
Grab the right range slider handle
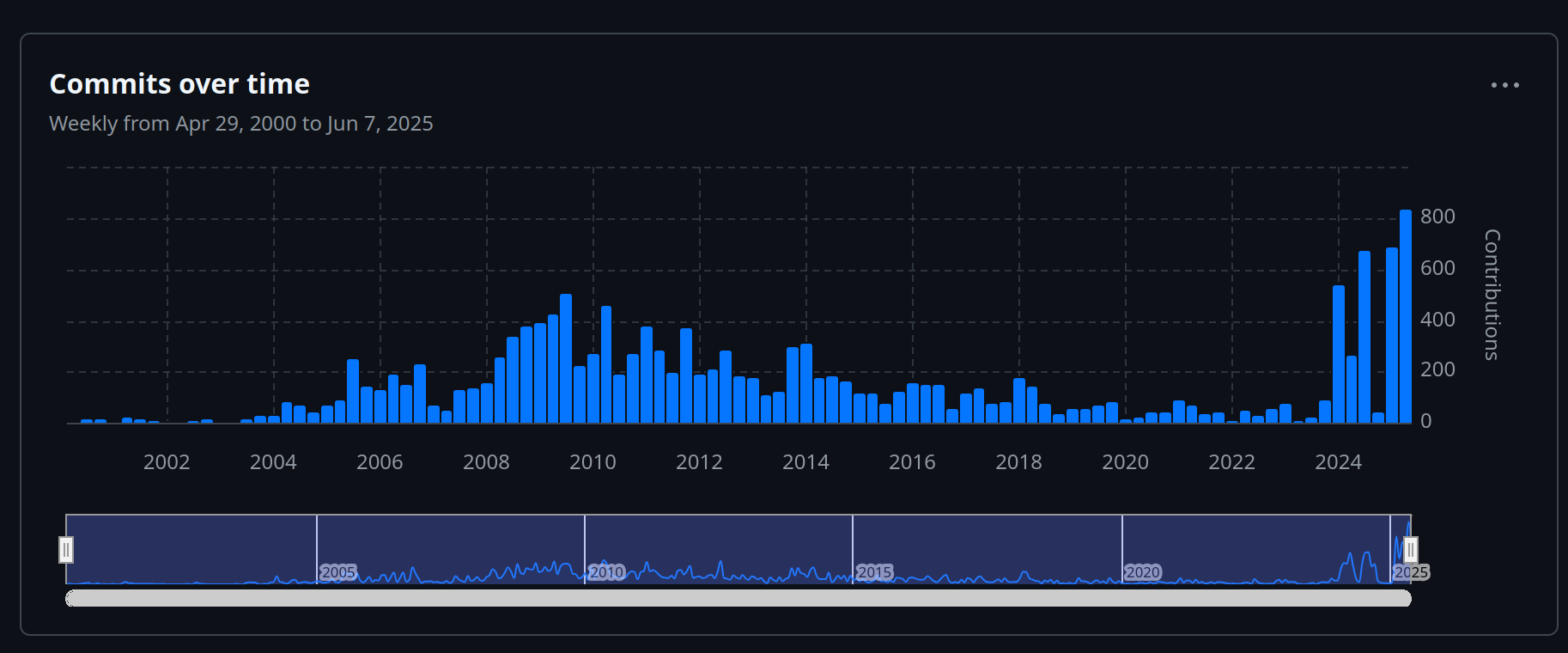(1410, 549)
